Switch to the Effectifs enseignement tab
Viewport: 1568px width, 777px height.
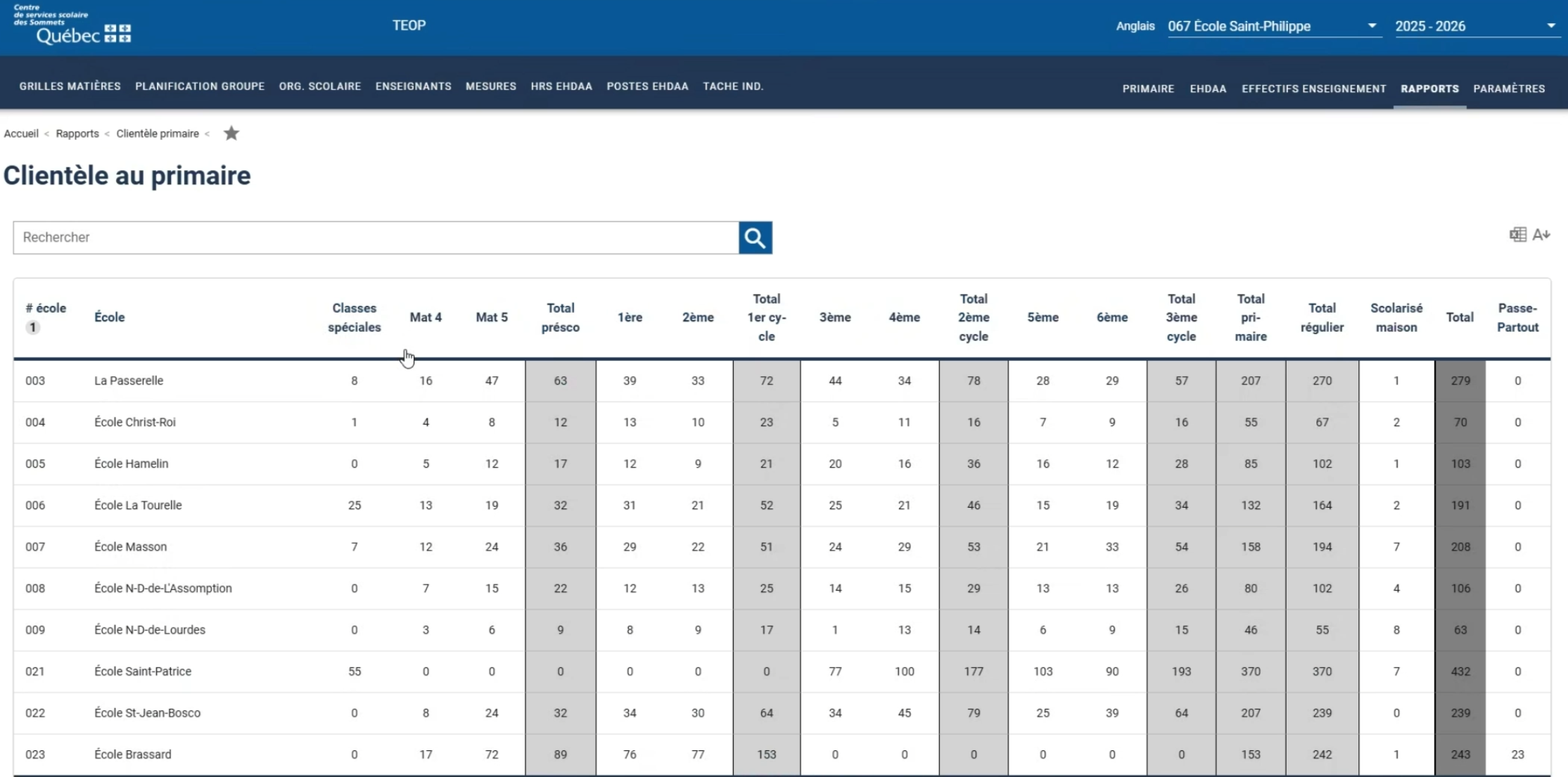1314,89
